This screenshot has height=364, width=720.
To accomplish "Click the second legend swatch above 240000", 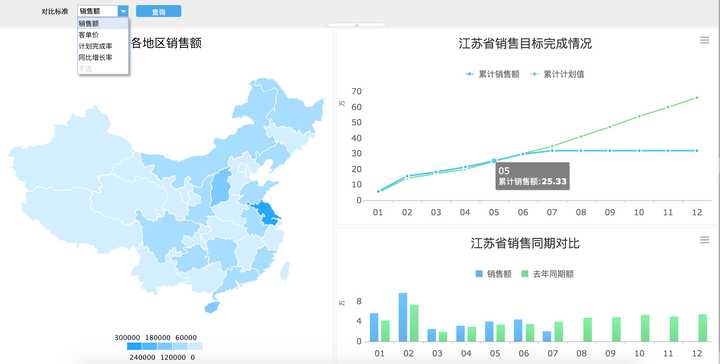I will (x=149, y=346).
